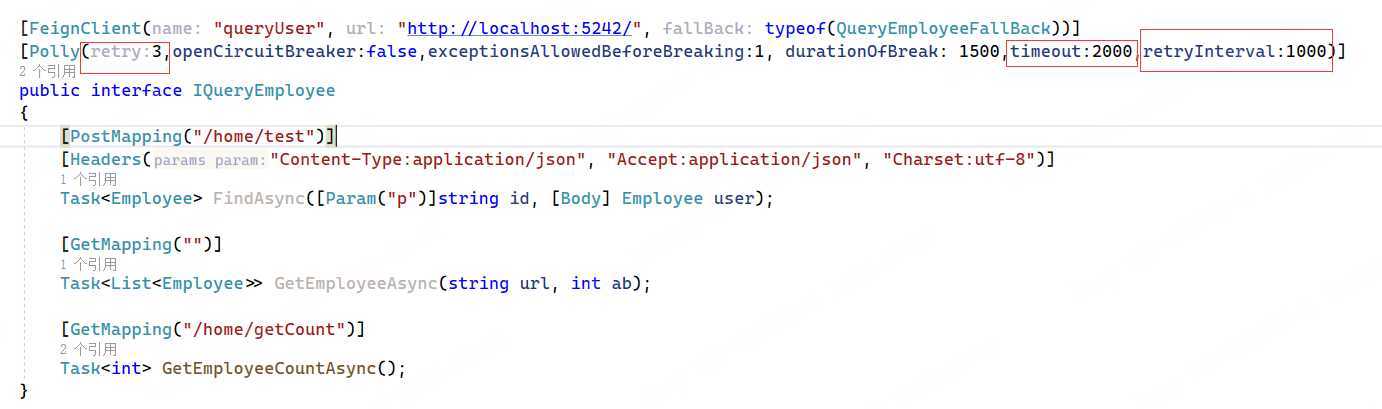This screenshot has height=409, width=1382.
Task: Click the Body attribute in FindAsync
Action: pos(581,198)
